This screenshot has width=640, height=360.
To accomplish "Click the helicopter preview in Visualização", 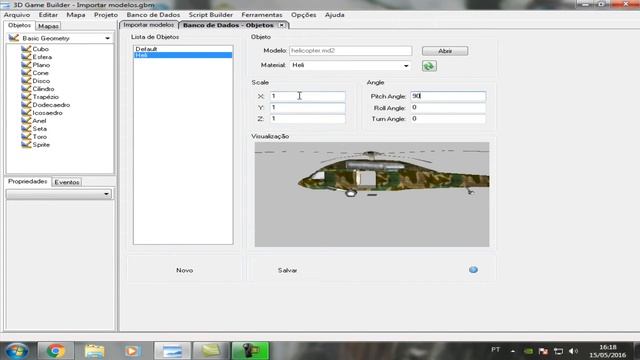I will [x=372, y=194].
